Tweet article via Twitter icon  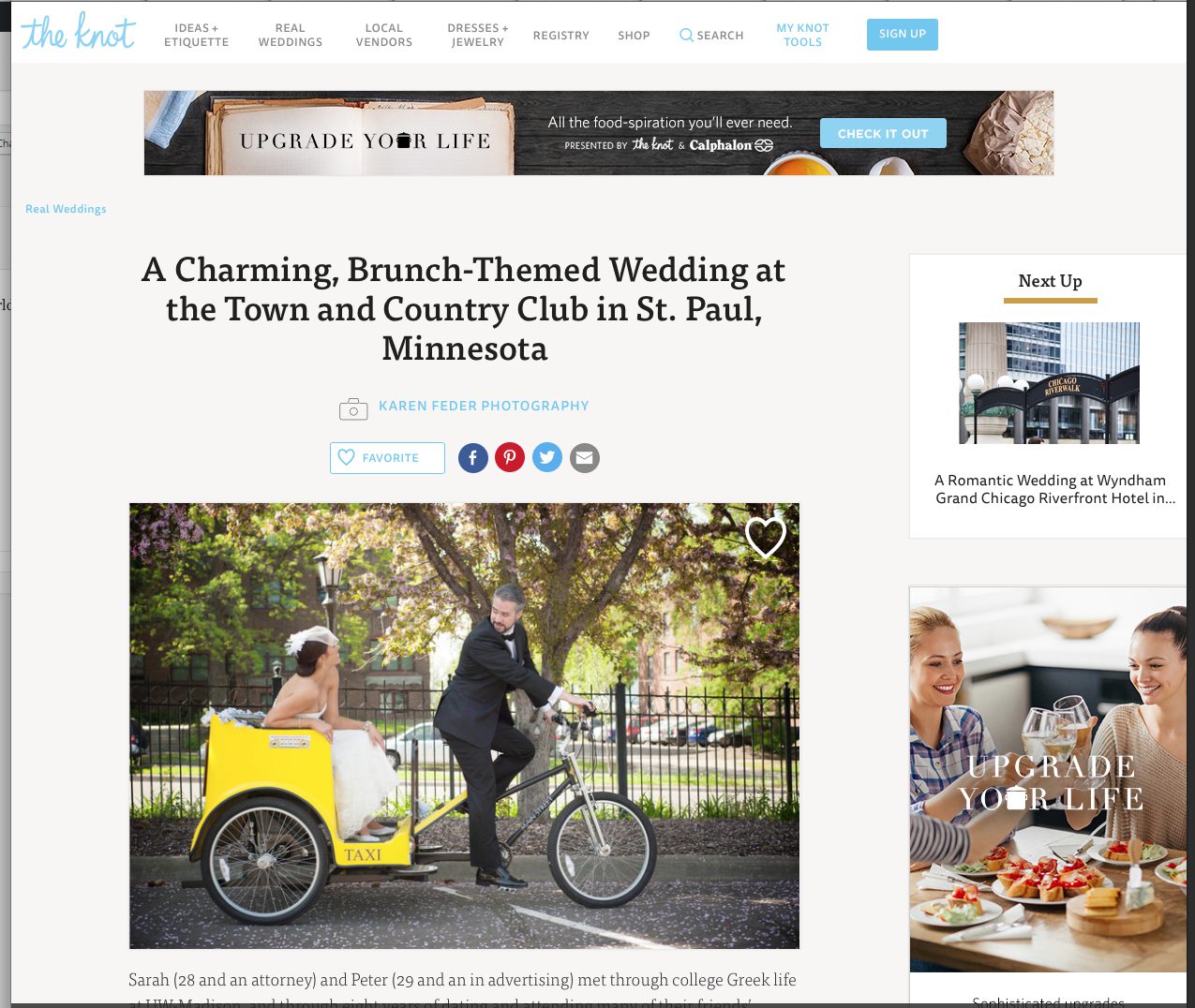coord(547,458)
